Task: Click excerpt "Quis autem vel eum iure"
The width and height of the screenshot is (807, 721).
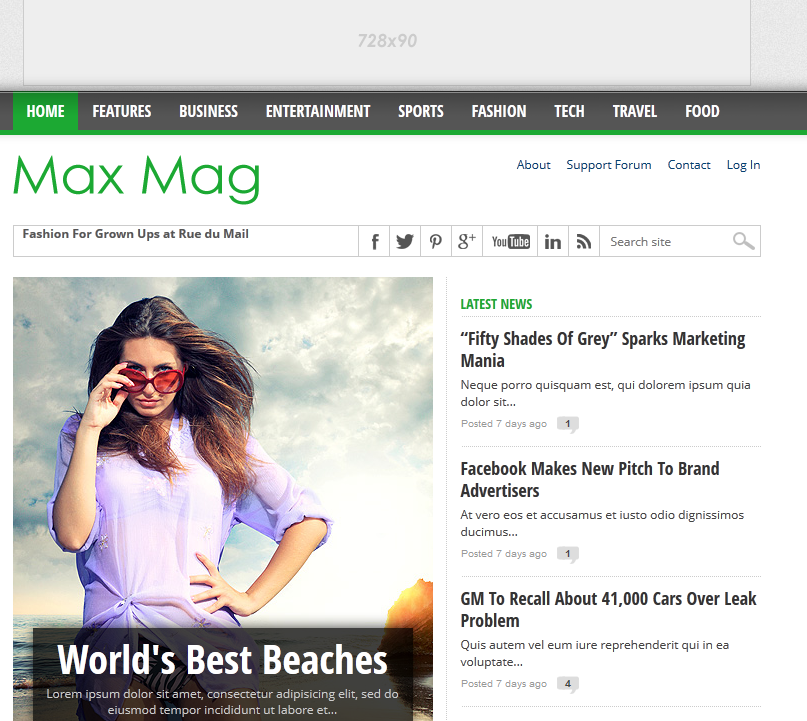Action: point(594,653)
